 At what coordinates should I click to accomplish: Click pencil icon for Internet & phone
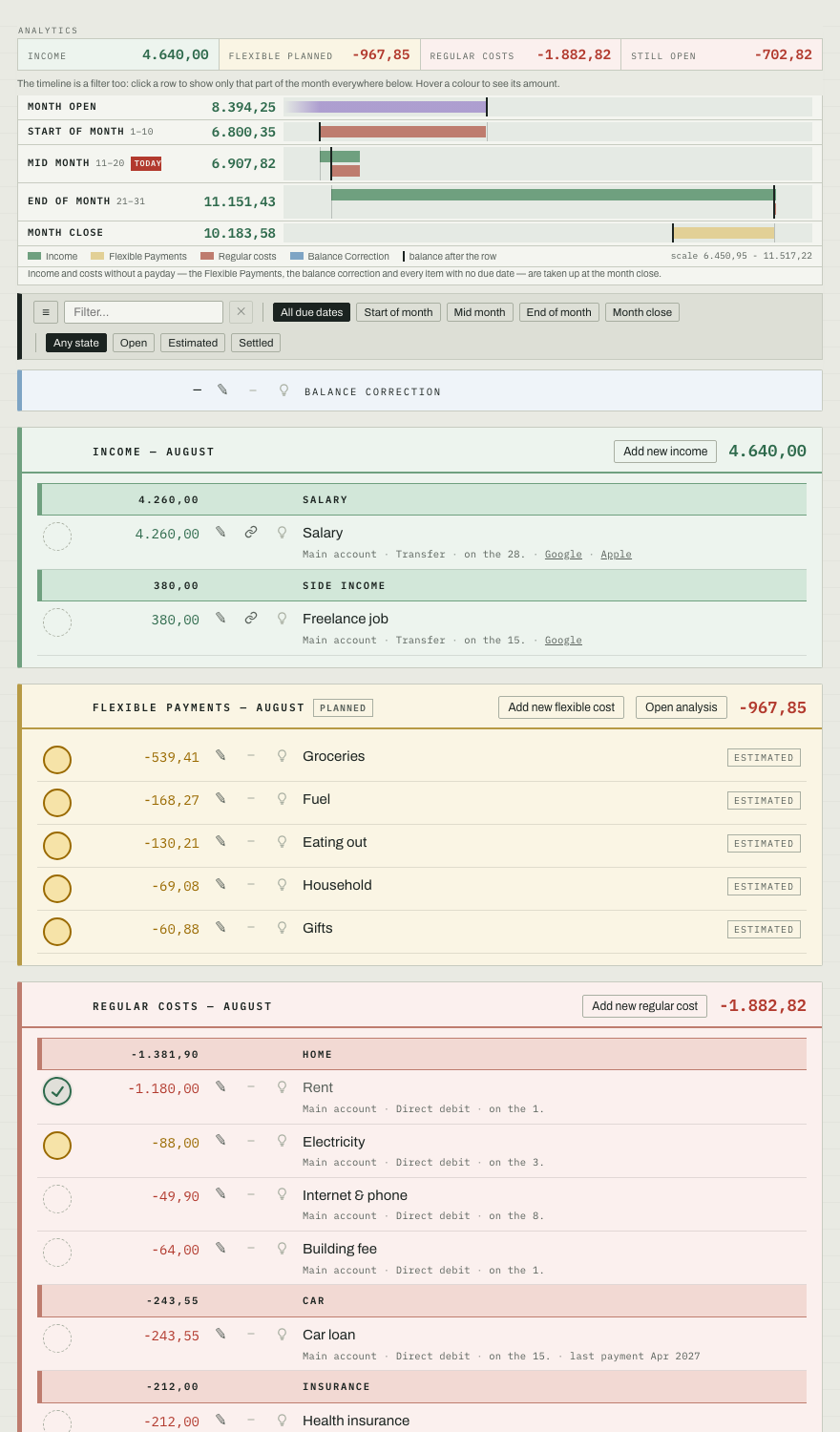pos(220,1193)
